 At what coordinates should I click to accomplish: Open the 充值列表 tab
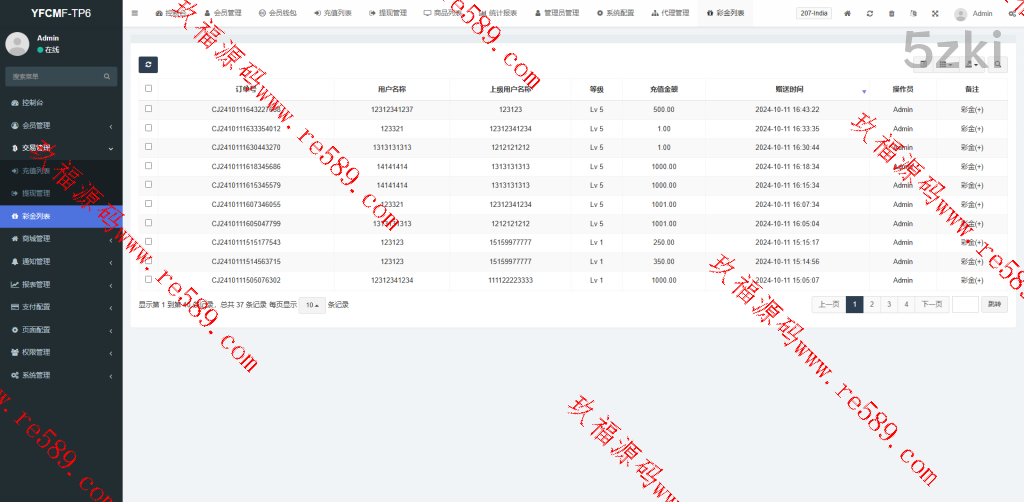click(333, 14)
